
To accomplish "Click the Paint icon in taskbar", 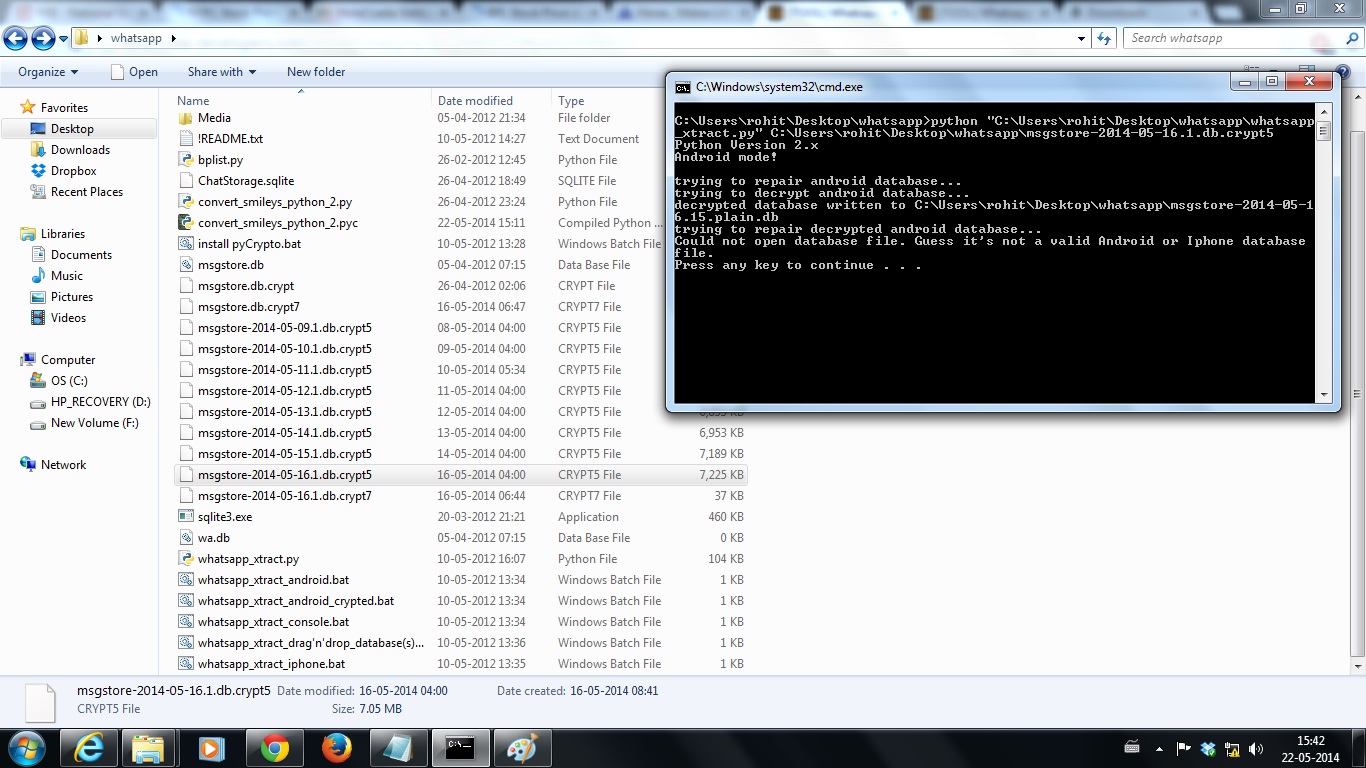I will coord(522,747).
